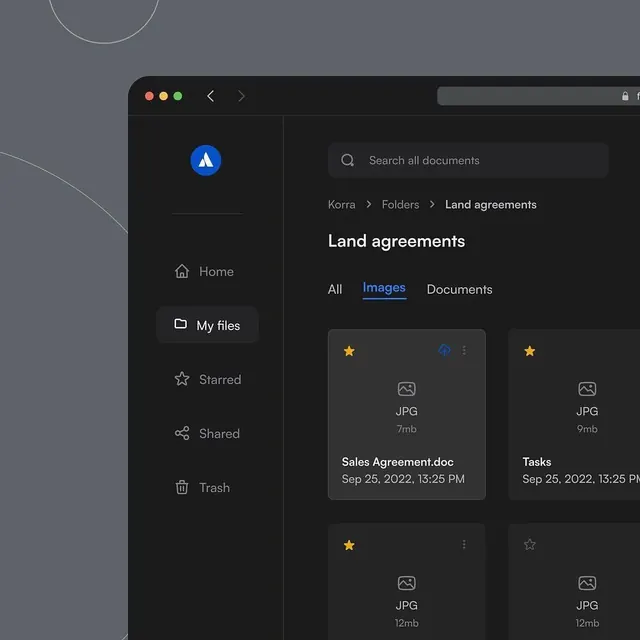Open Starred in sidebar
Viewport: 640px width, 640px height.
pyautogui.click(x=208, y=379)
